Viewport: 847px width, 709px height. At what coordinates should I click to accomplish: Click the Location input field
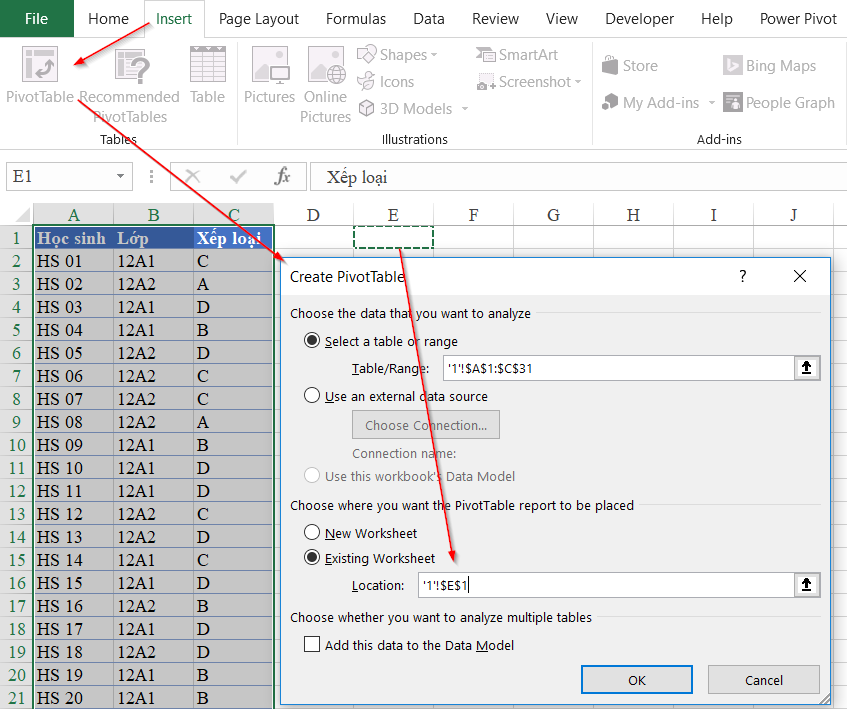coord(606,585)
